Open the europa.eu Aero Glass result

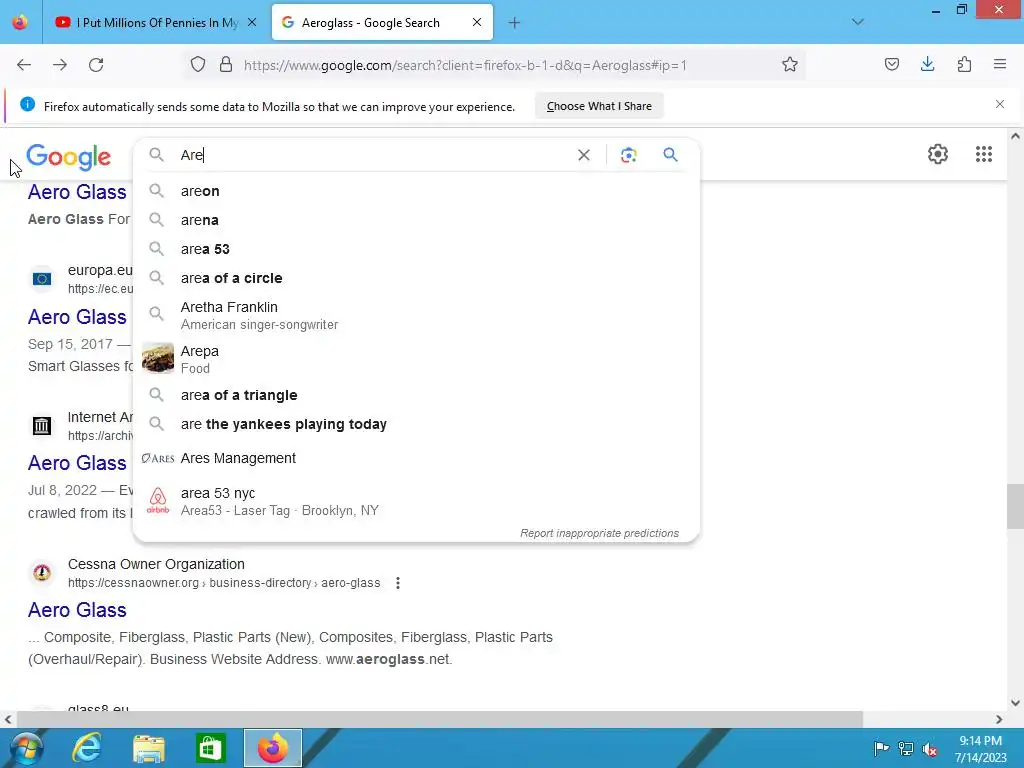[x=77, y=317]
